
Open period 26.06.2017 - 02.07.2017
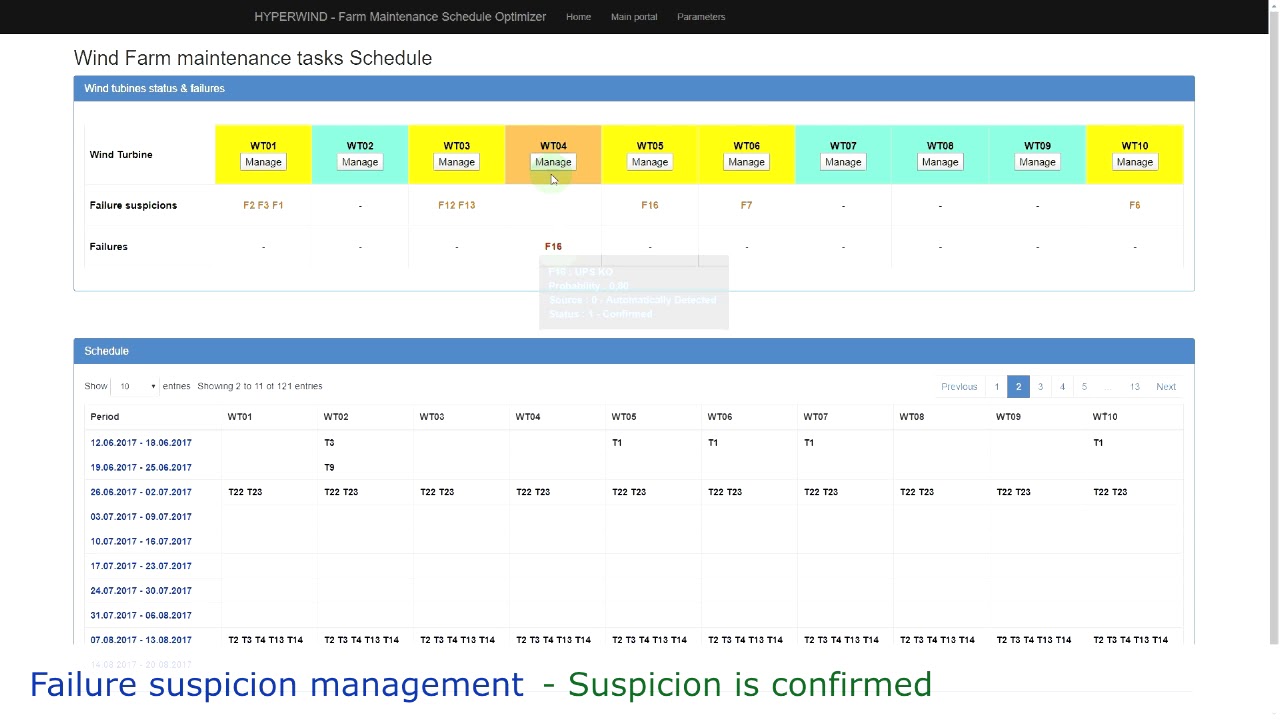click(x=141, y=492)
